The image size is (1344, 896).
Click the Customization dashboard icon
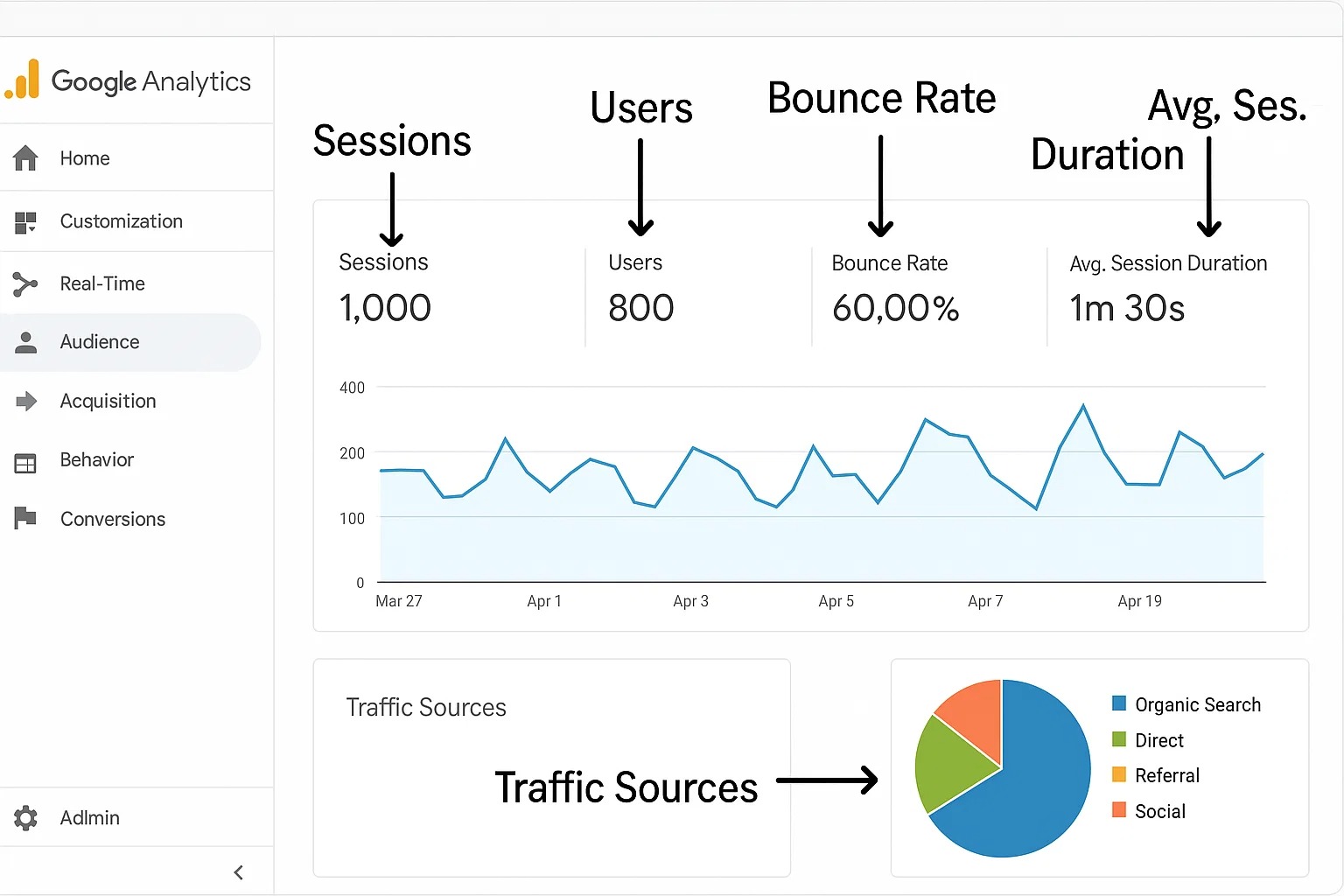point(25,222)
